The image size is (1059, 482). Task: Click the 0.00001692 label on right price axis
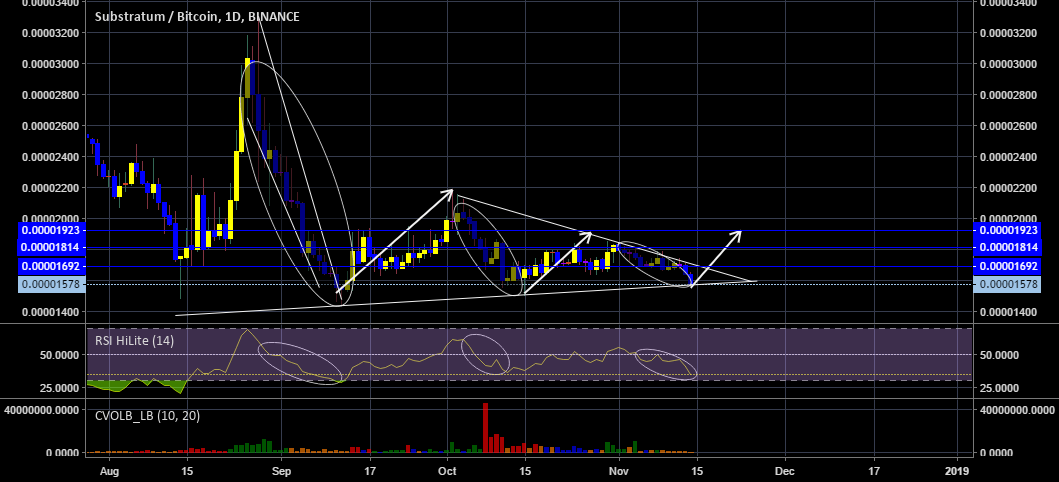pyautogui.click(x=1007, y=267)
